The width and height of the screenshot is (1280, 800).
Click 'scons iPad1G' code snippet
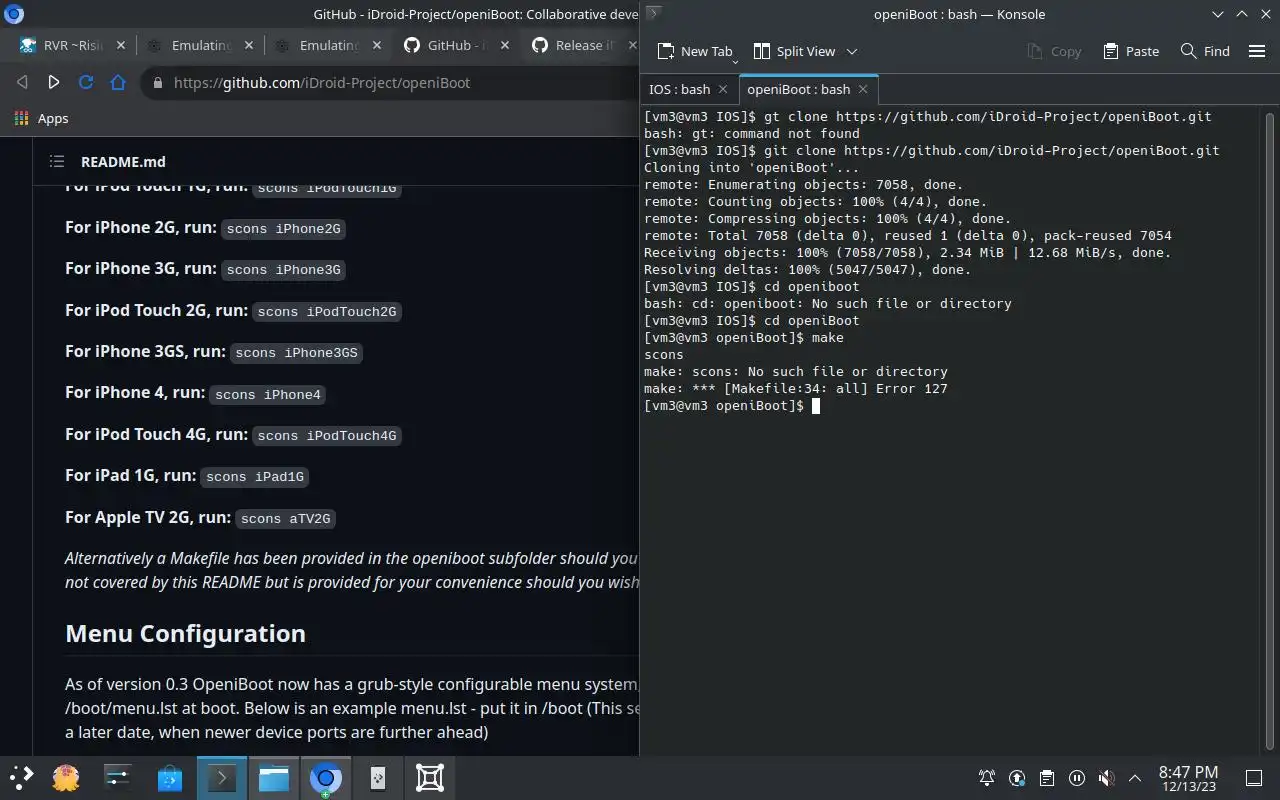254,477
